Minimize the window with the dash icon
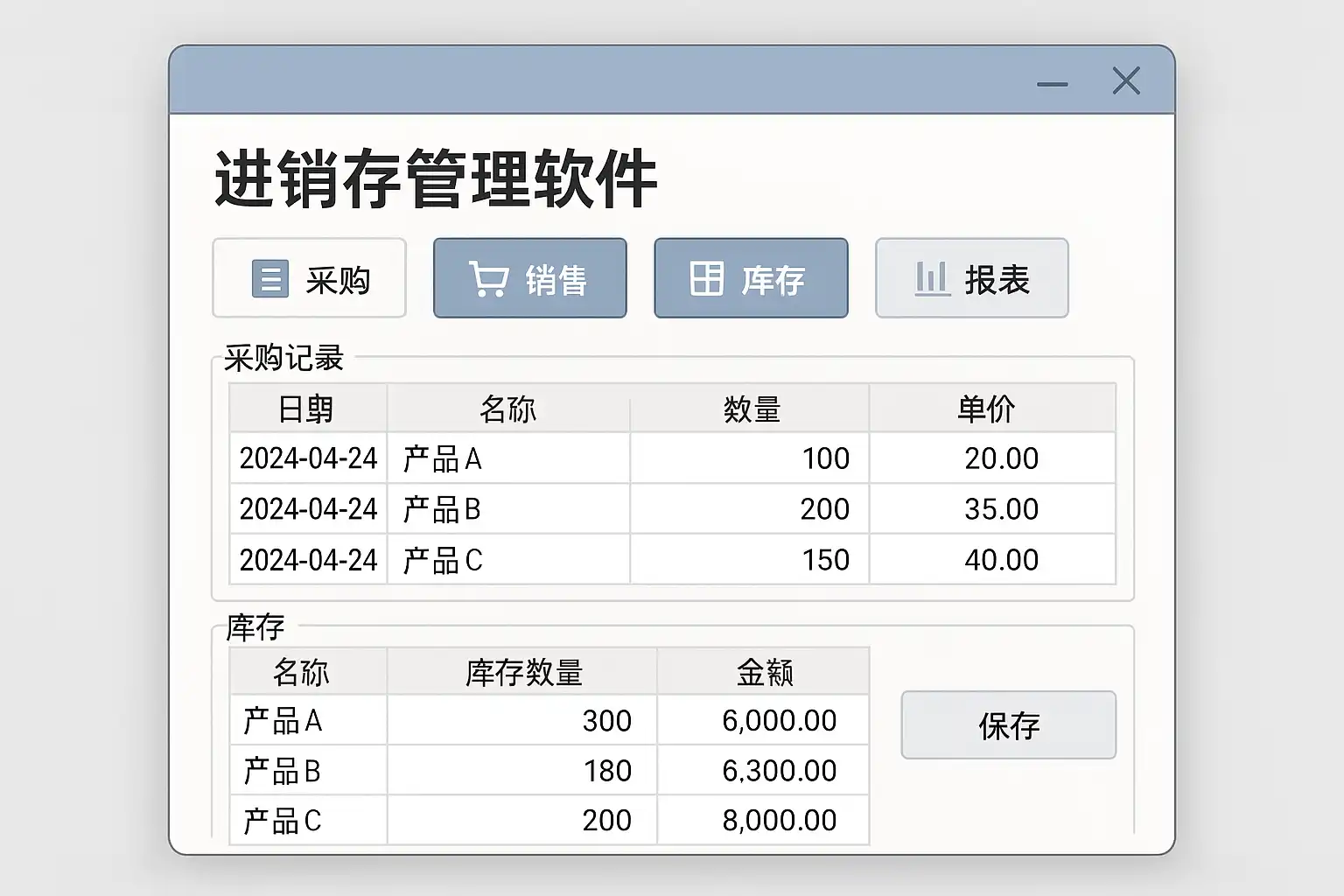Screen dimensions: 1344x896 tap(1052, 85)
